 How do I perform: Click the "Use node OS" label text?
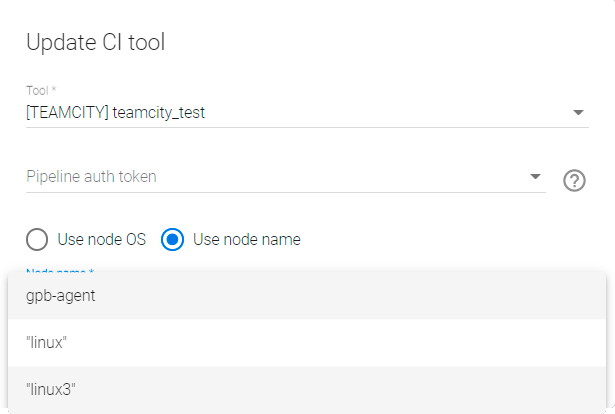pos(101,239)
